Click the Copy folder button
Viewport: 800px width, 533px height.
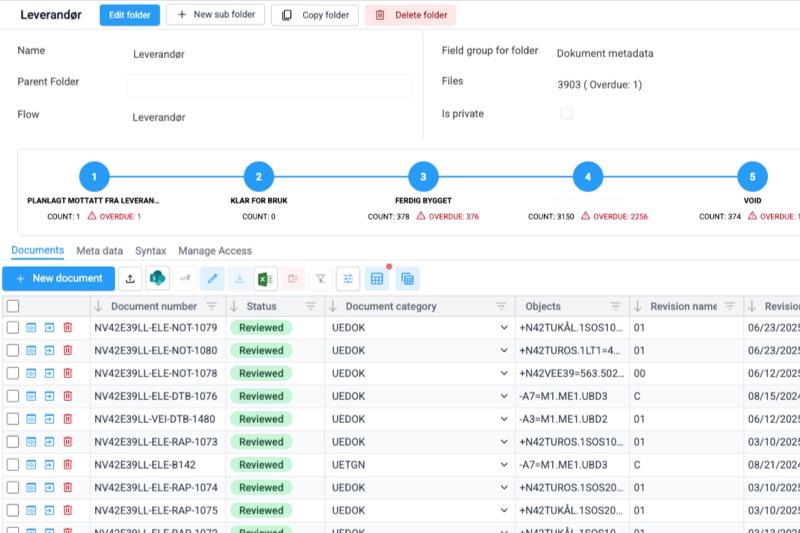tap(315, 15)
